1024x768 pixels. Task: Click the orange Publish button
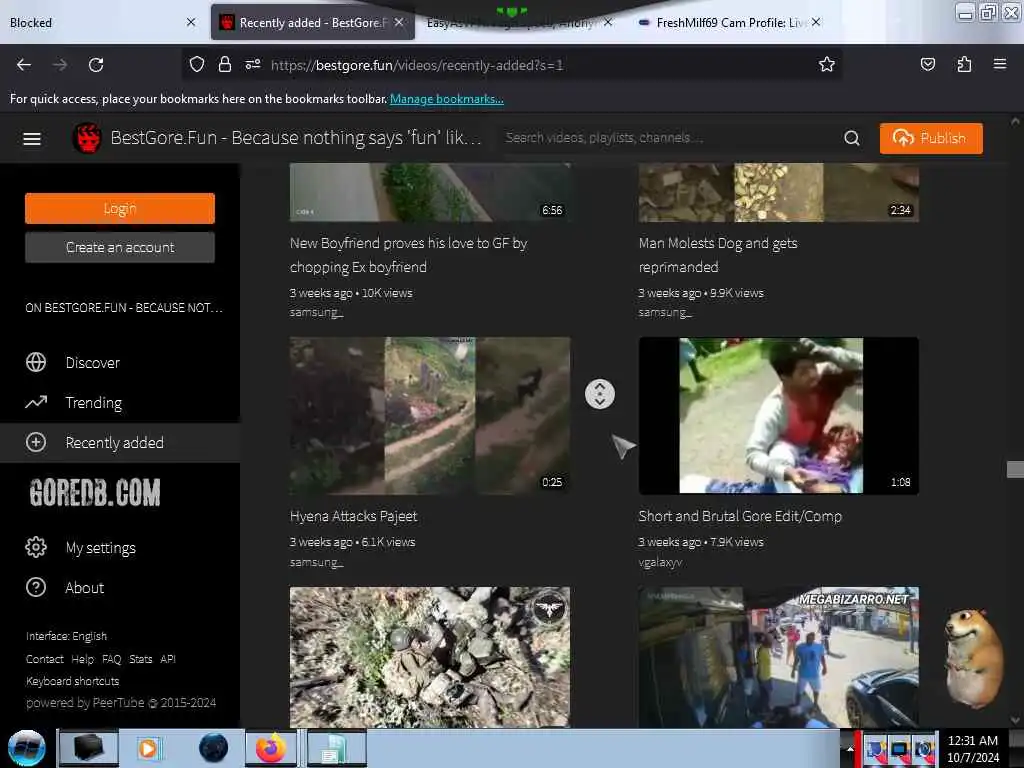tap(931, 138)
